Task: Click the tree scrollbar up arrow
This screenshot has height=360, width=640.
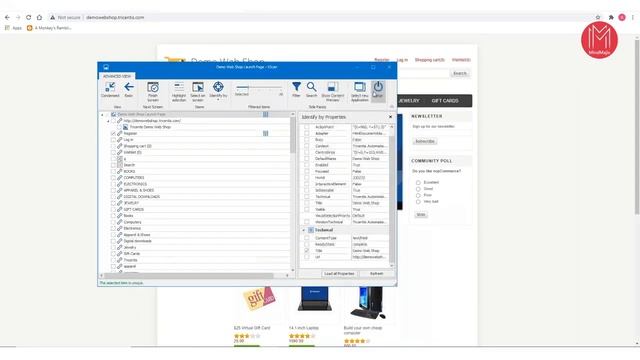Action: (293, 114)
